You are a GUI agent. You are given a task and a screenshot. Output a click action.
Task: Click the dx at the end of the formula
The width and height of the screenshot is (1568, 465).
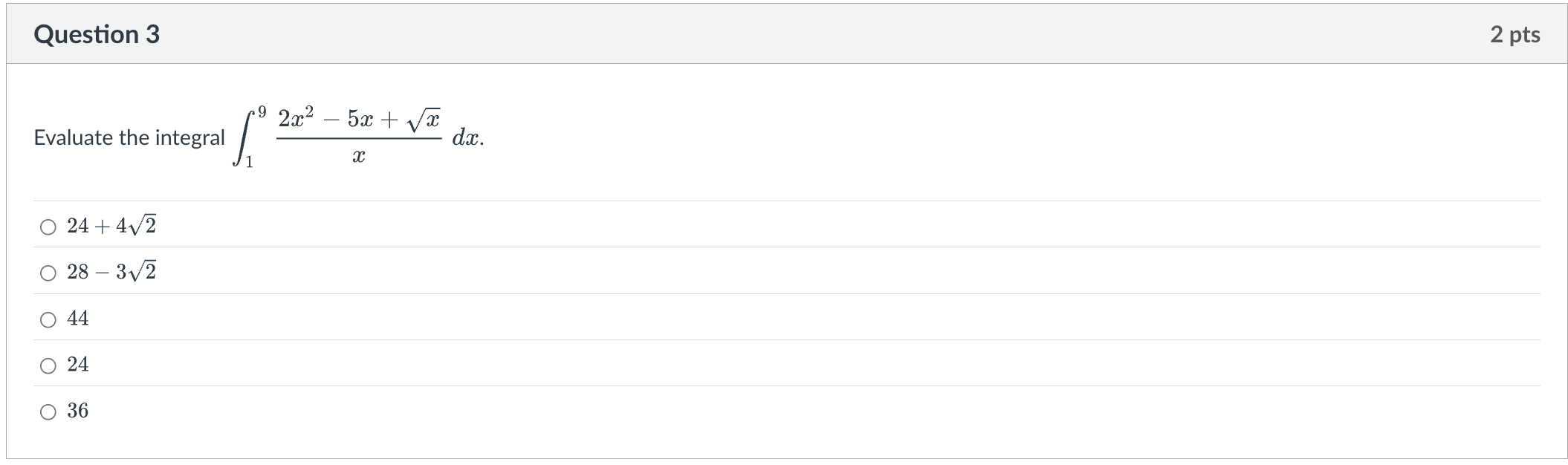point(467,138)
